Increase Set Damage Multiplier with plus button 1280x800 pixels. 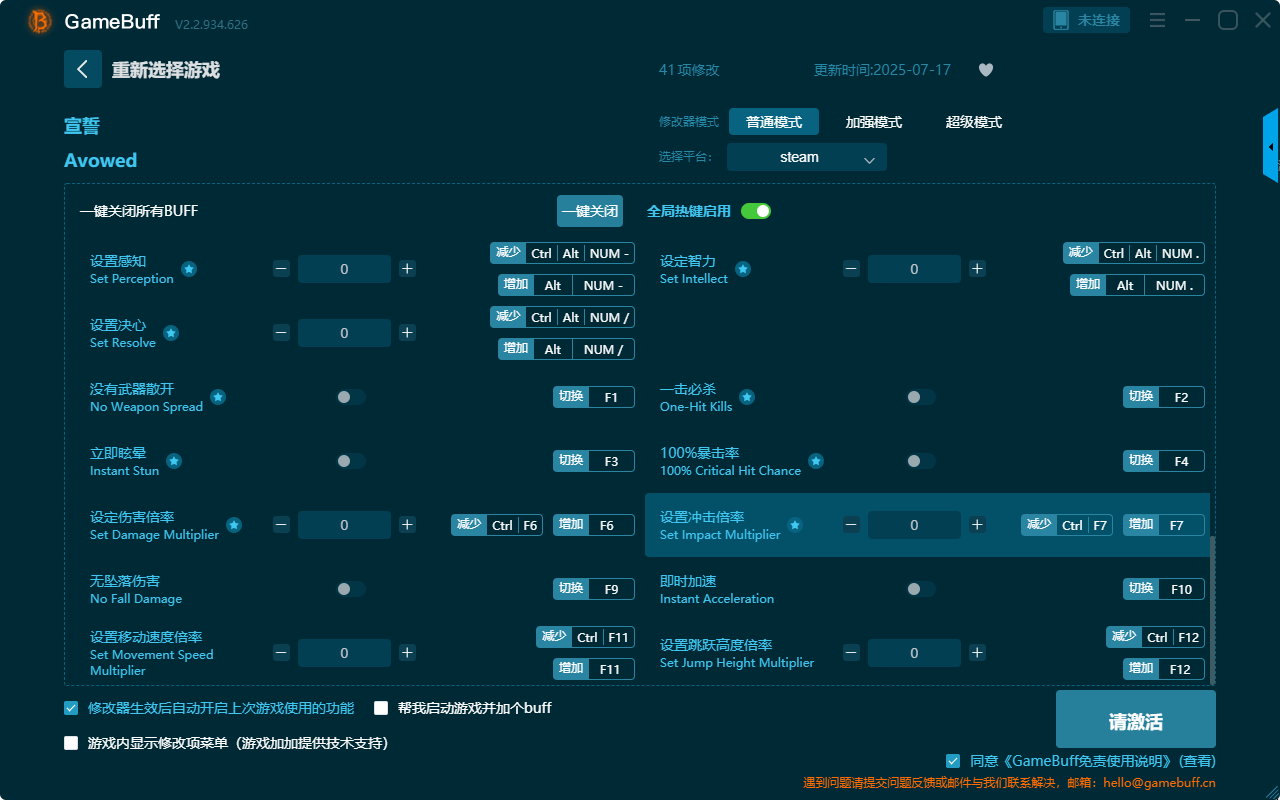click(407, 525)
